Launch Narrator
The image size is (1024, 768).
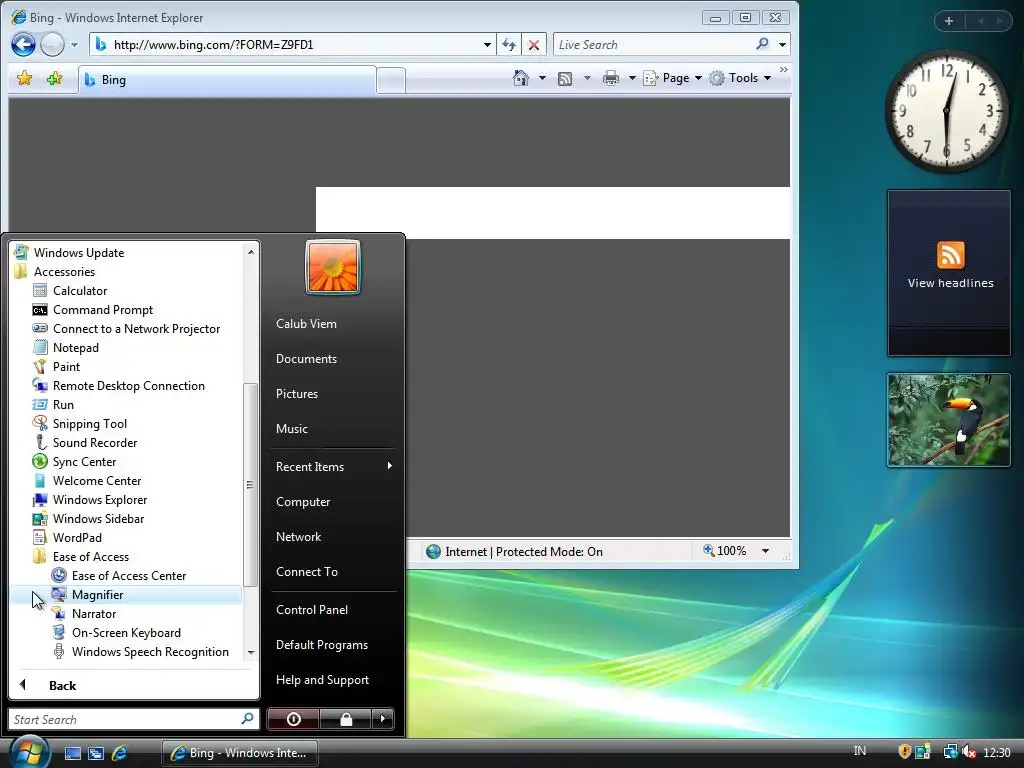(93, 613)
